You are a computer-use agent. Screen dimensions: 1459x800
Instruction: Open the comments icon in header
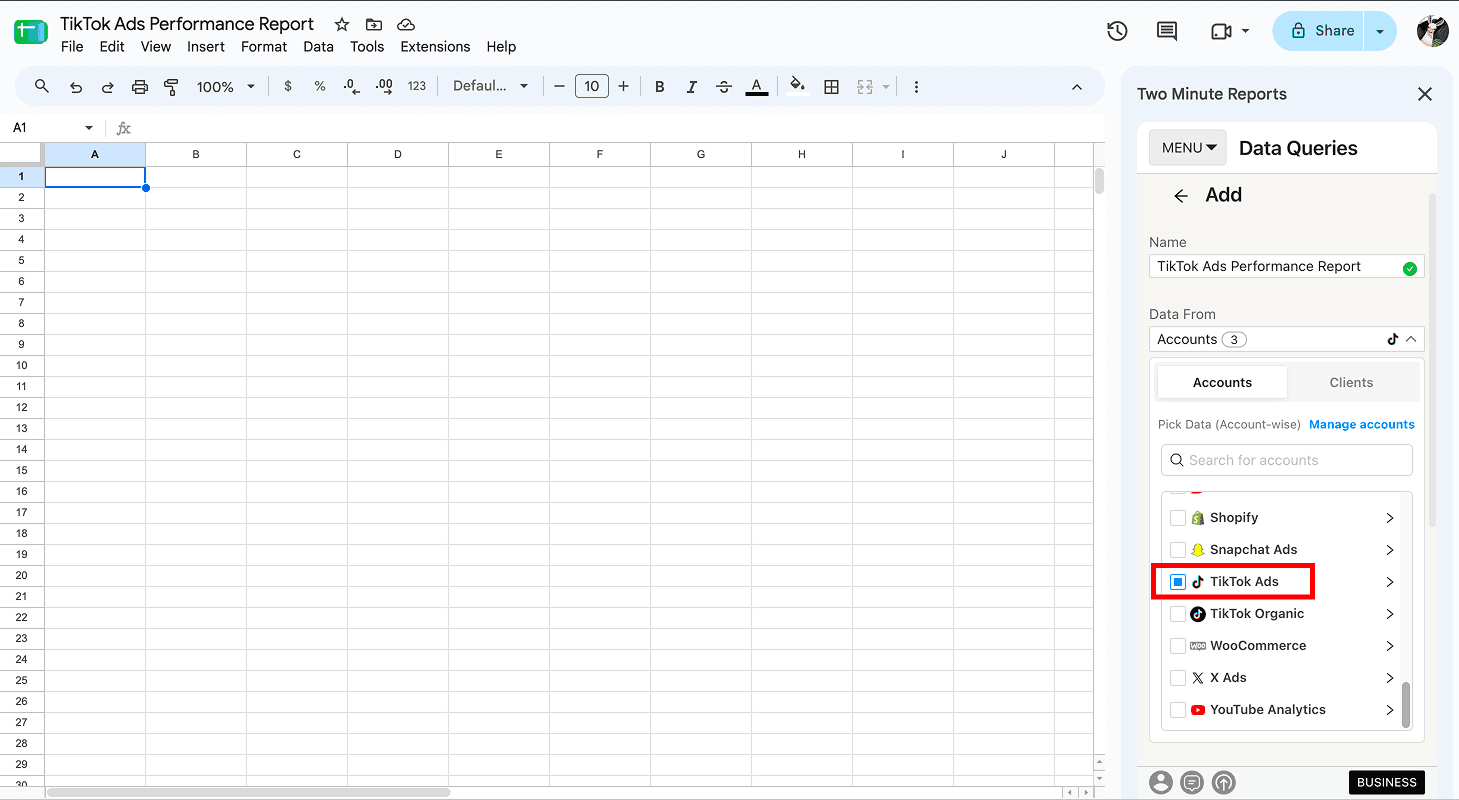tap(1167, 31)
